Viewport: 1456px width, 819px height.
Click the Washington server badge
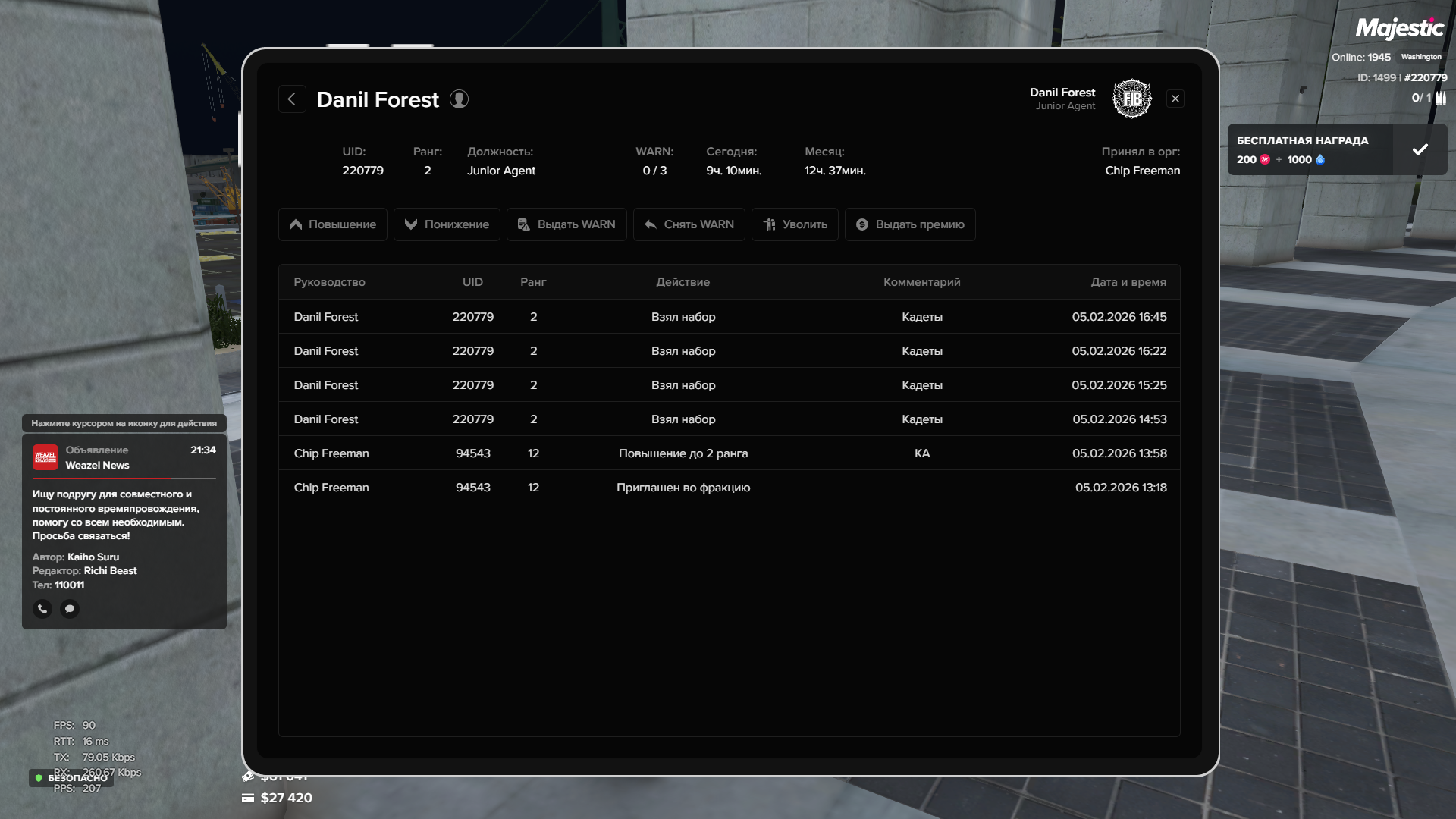coord(1421,57)
